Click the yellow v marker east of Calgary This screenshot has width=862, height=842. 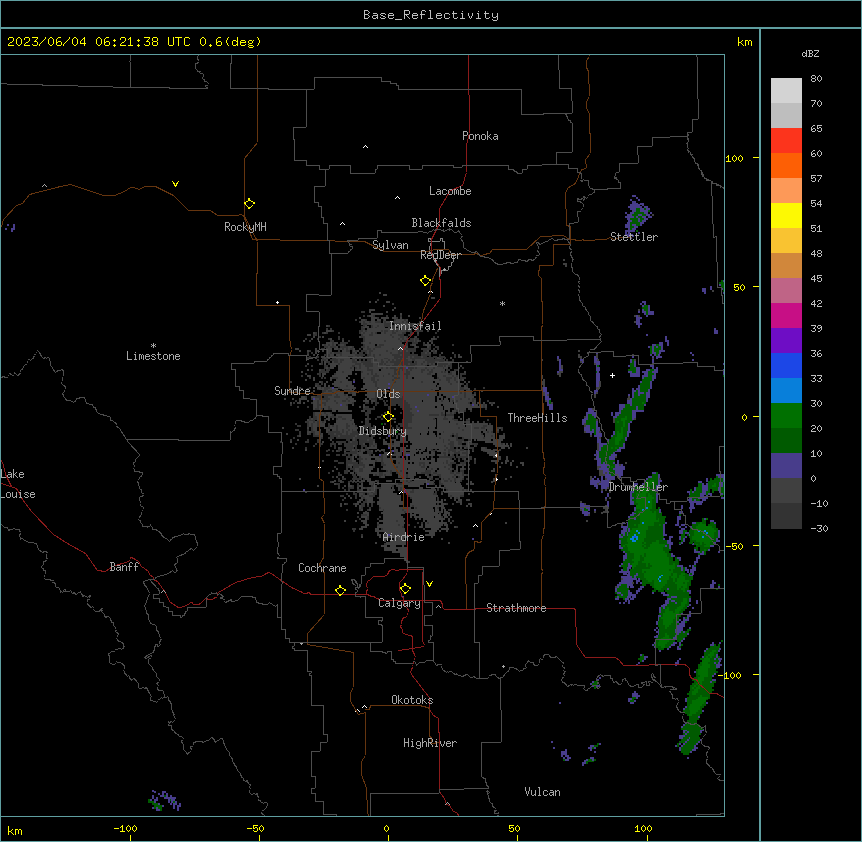click(429, 584)
